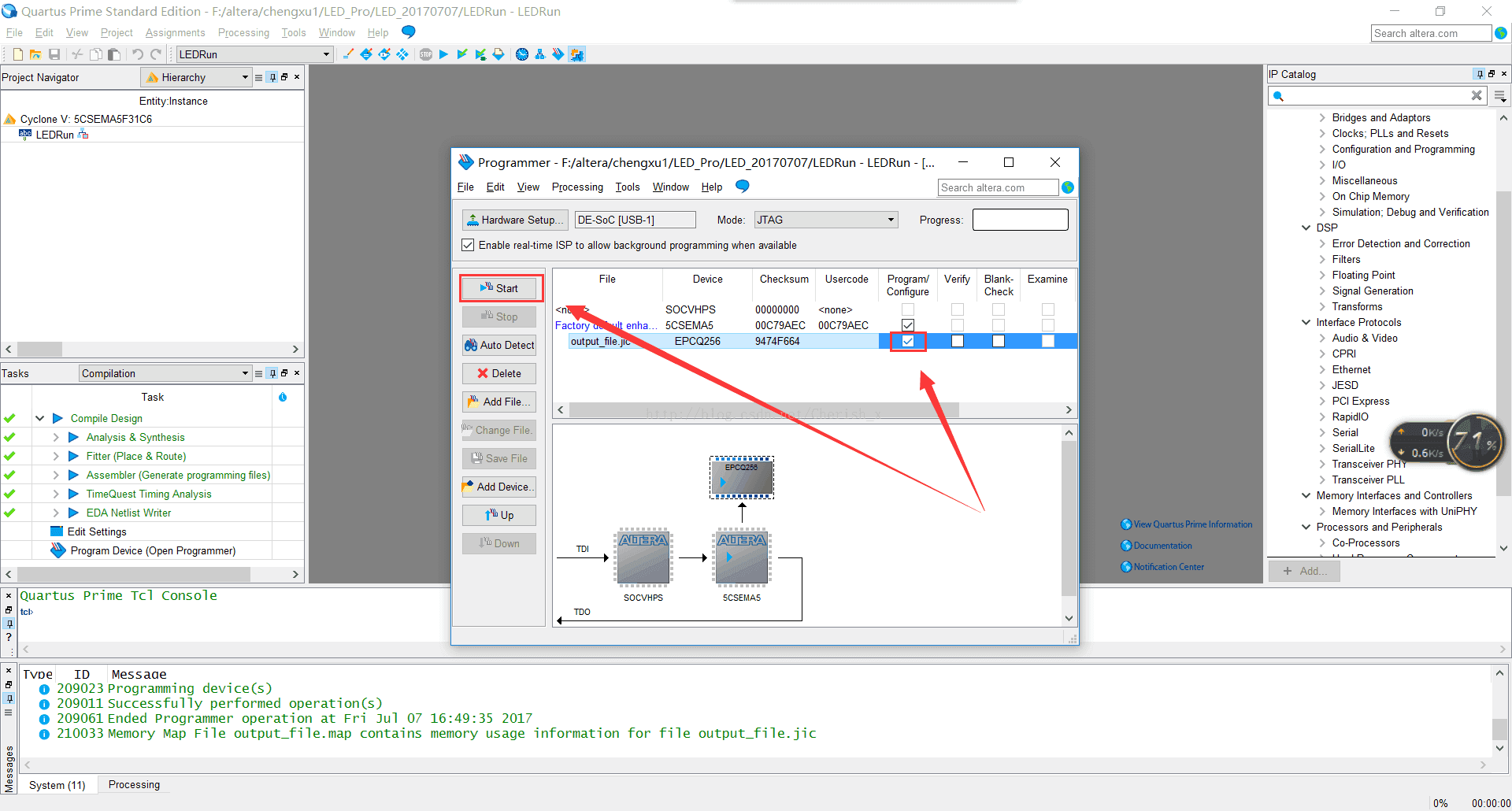Open the Compilation dropdown in Tasks panel
This screenshot has height=811, width=1512.
(165, 373)
